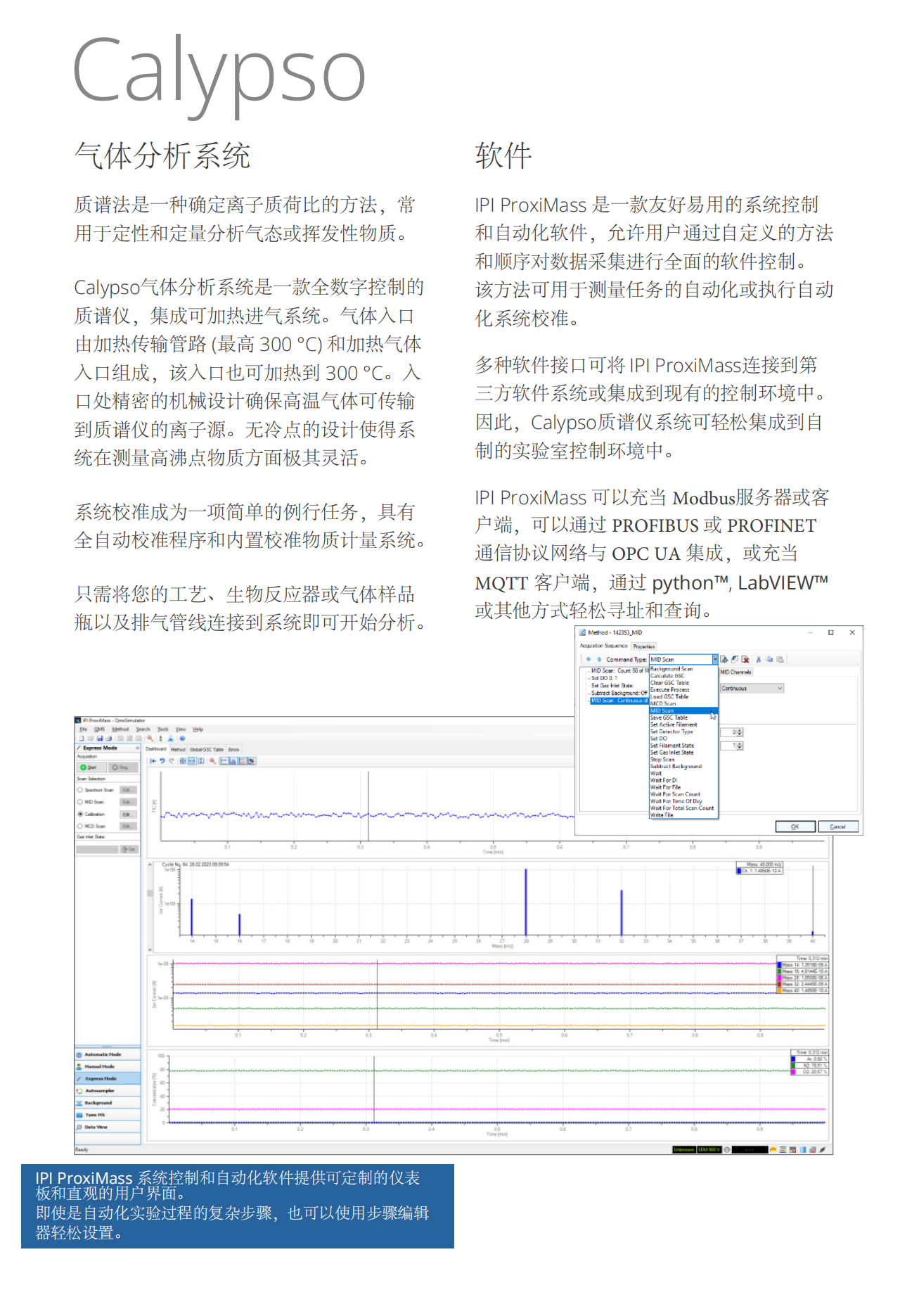Click Edit next to Spectrum Scan
This screenshot has width=900, height=1316.
[127, 790]
